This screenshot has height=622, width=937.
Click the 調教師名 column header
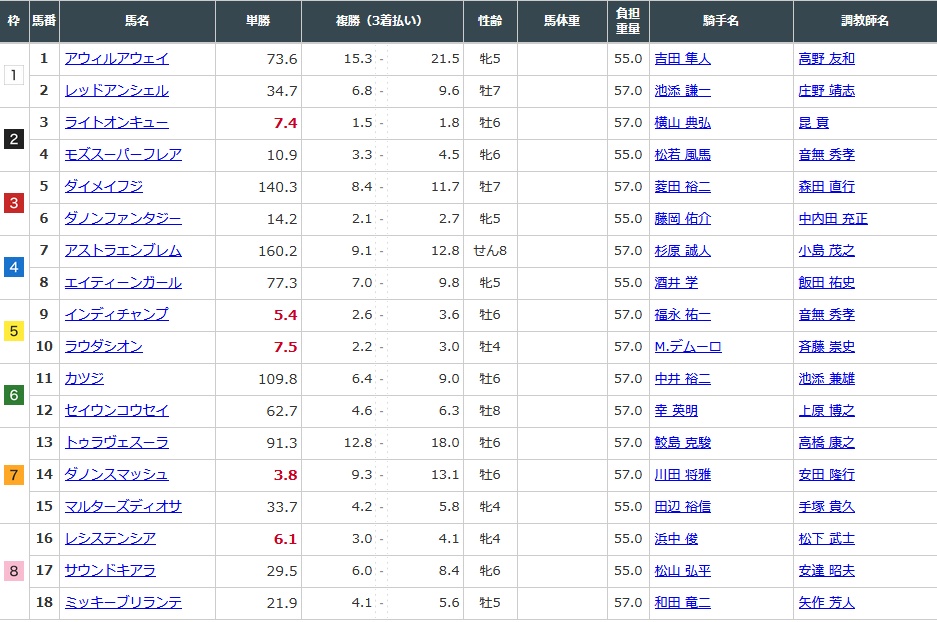[864, 21]
